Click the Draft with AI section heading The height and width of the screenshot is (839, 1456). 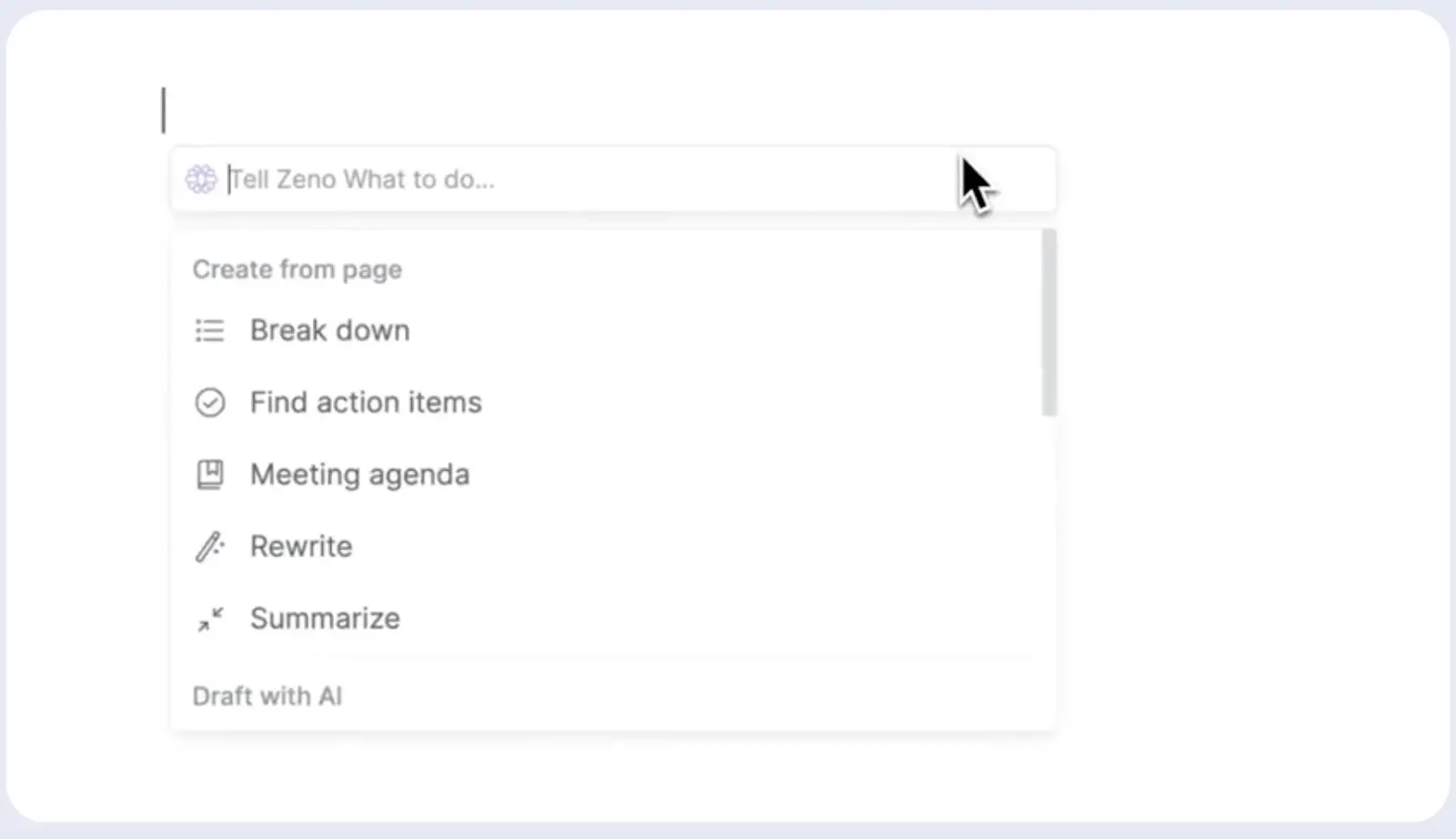click(x=268, y=696)
